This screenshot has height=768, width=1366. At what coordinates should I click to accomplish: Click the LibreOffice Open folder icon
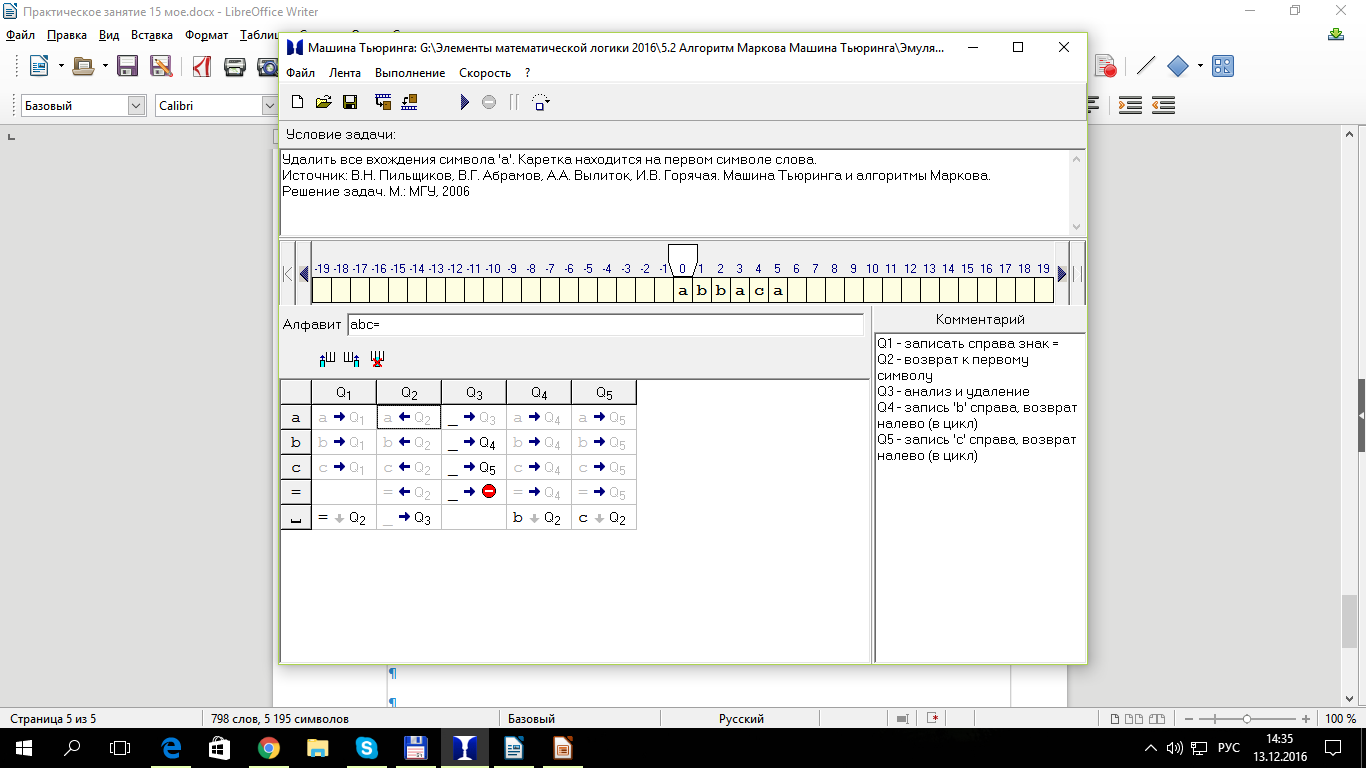[x=84, y=66]
